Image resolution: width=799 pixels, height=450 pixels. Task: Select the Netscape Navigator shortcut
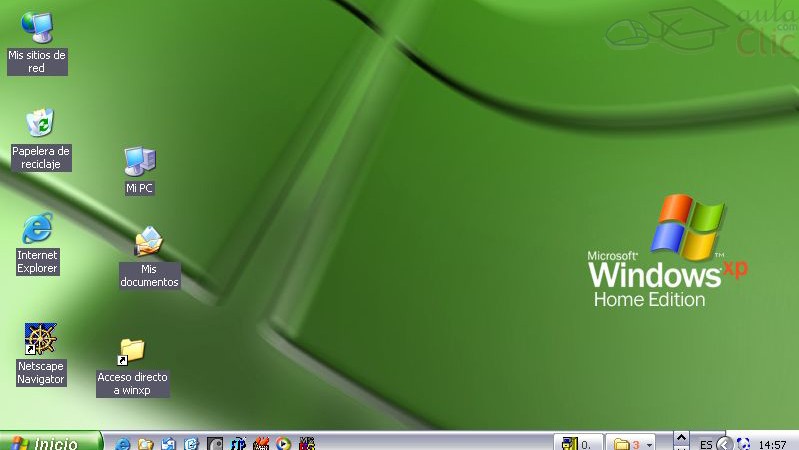[41, 340]
